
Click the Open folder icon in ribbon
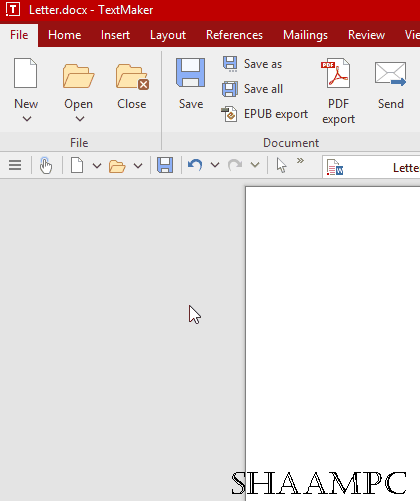pyautogui.click(x=78, y=76)
